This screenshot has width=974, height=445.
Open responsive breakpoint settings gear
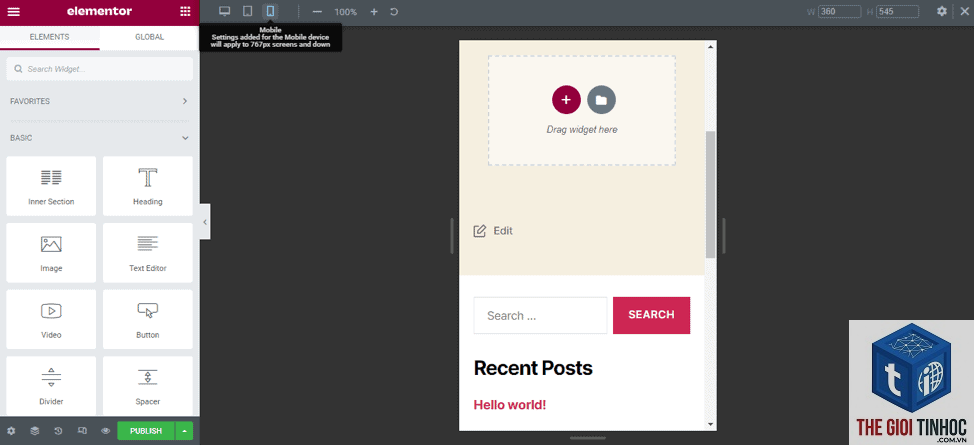(942, 11)
